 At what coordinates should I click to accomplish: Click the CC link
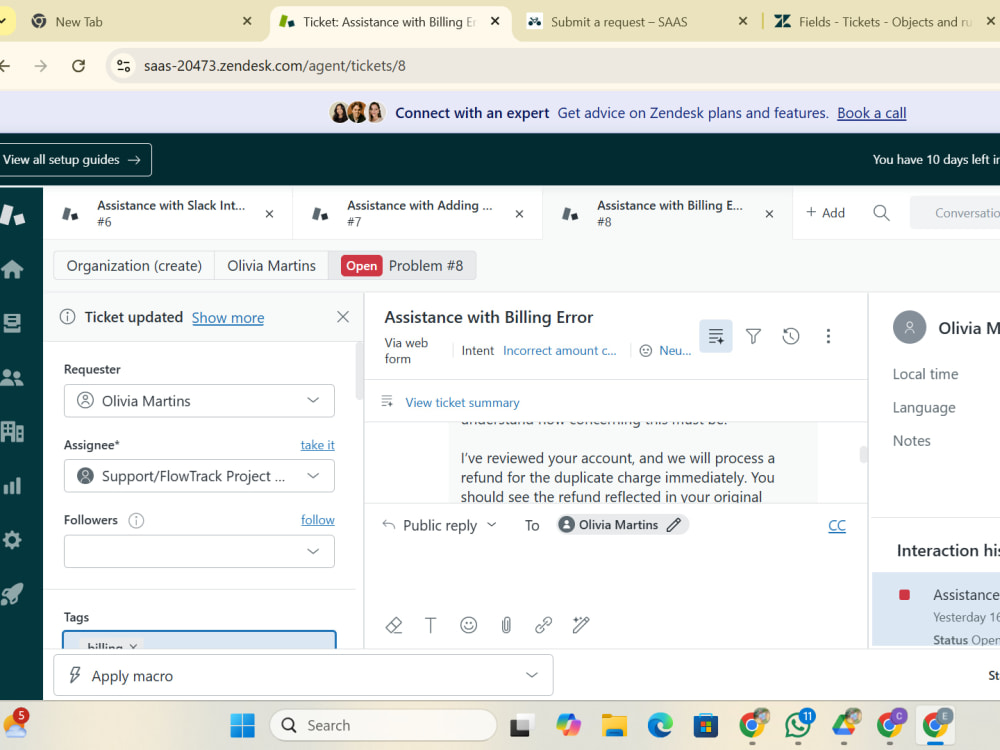click(x=837, y=526)
